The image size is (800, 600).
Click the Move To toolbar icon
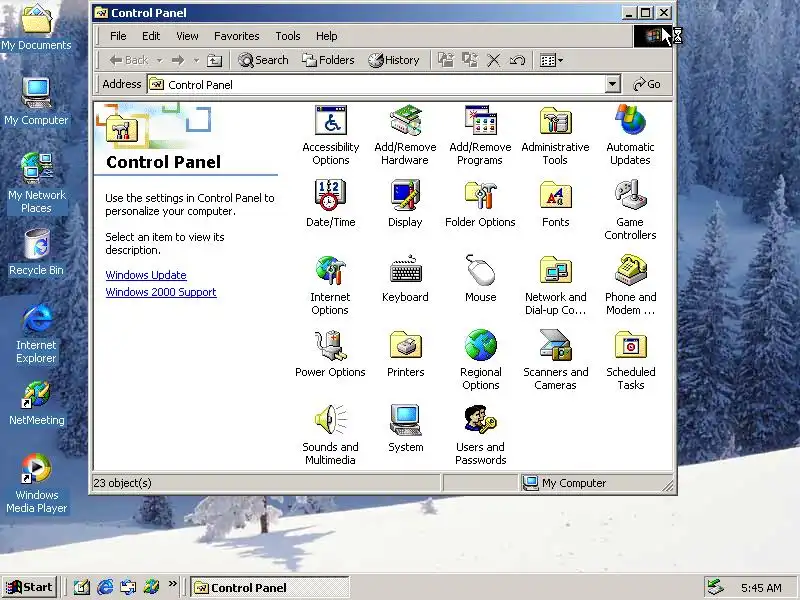pyautogui.click(x=445, y=60)
